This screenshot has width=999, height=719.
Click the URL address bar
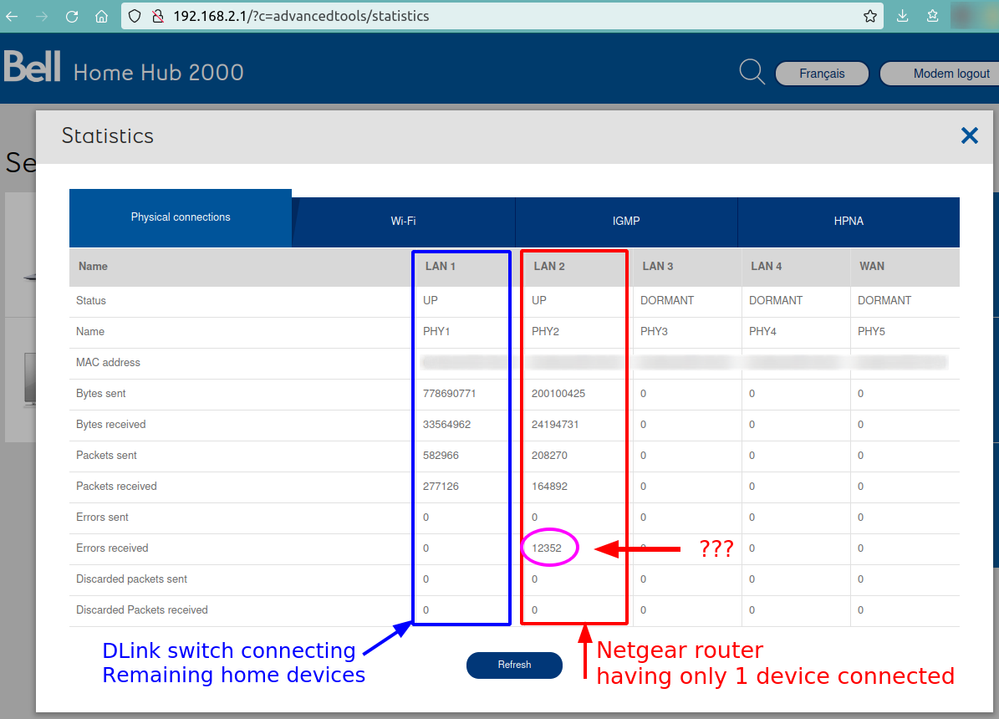(x=500, y=16)
